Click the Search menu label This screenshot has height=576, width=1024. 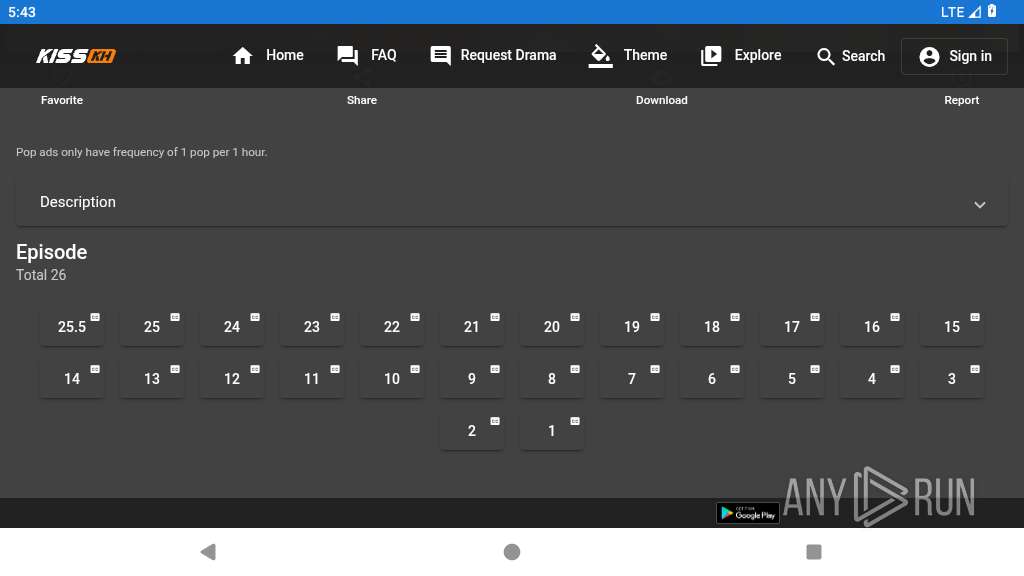pos(863,56)
